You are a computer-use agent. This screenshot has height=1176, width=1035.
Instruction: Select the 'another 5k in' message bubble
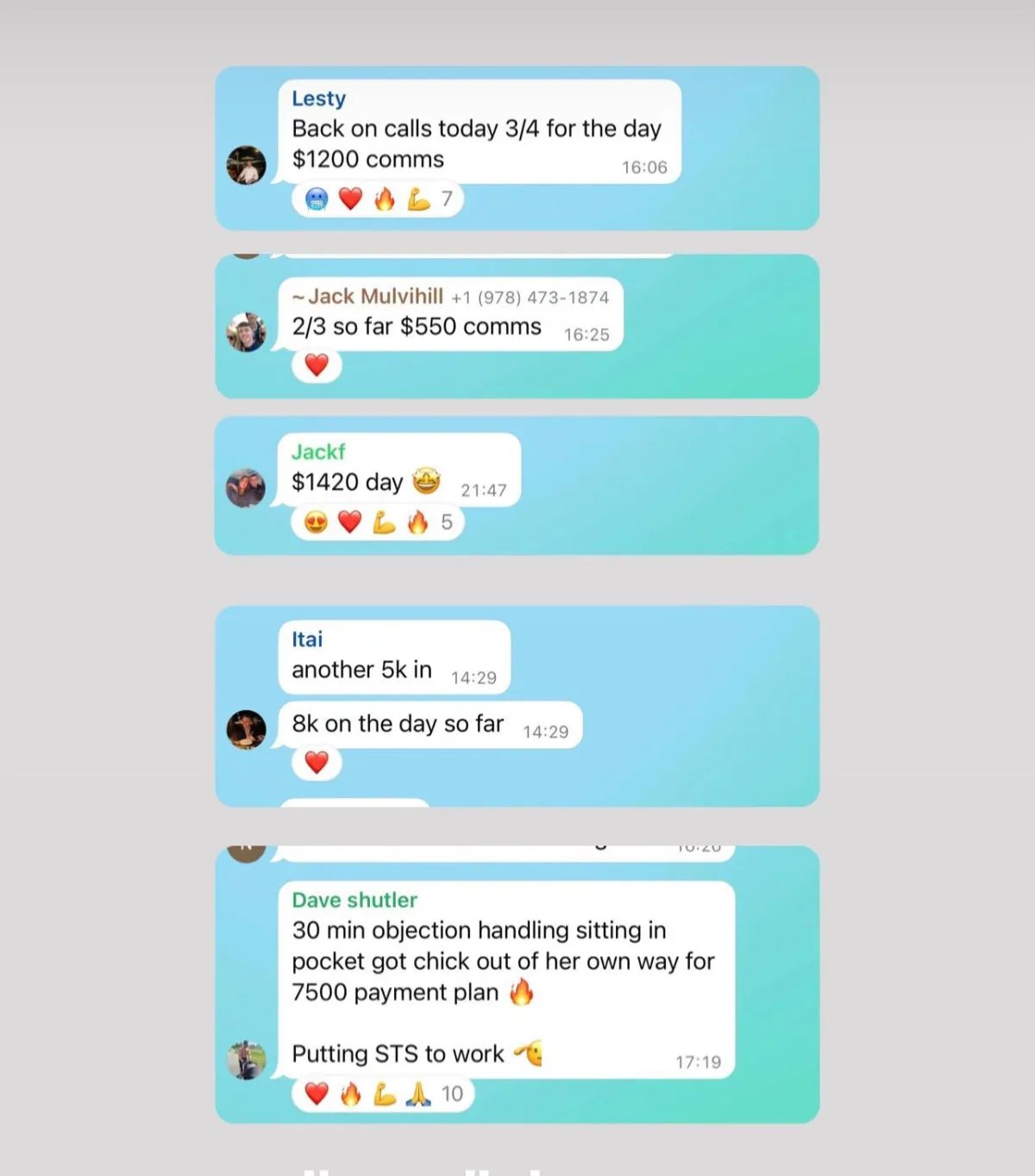tap(394, 657)
